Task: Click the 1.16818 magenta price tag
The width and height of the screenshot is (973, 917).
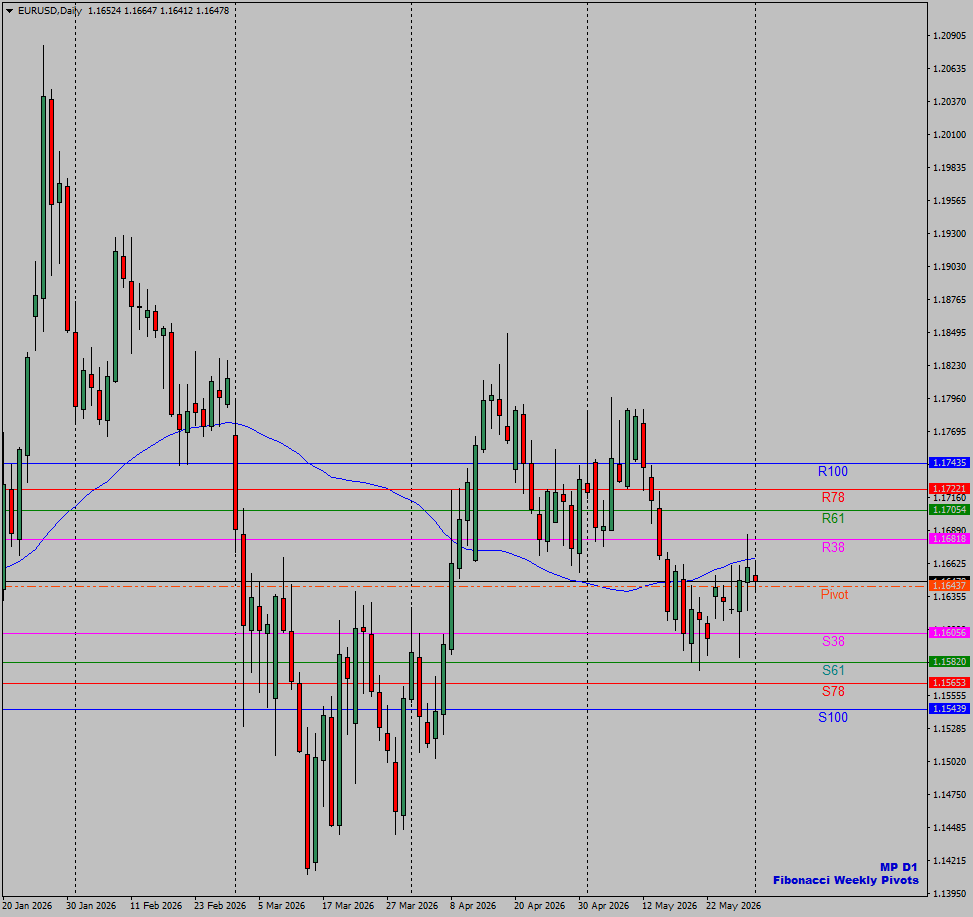Action: [x=949, y=539]
